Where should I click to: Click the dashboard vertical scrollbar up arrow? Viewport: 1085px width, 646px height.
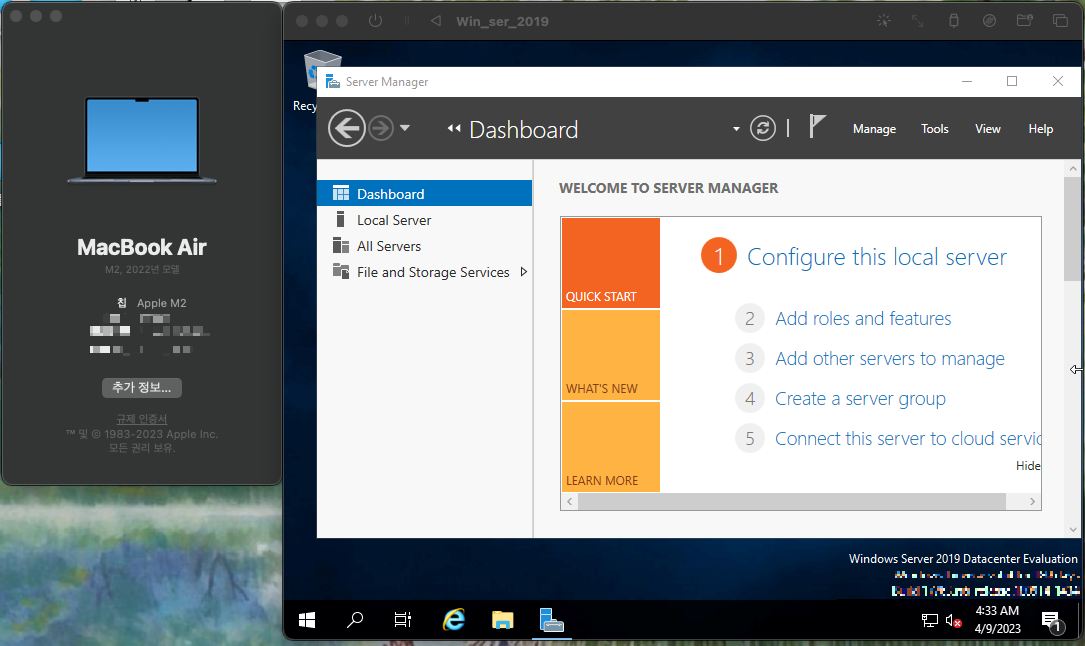[x=1073, y=168]
